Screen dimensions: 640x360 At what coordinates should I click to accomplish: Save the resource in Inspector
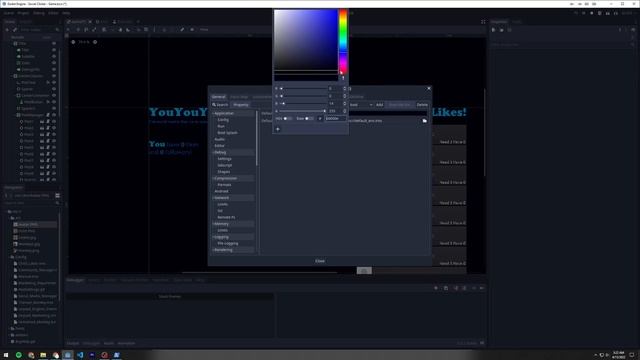(x=509, y=30)
